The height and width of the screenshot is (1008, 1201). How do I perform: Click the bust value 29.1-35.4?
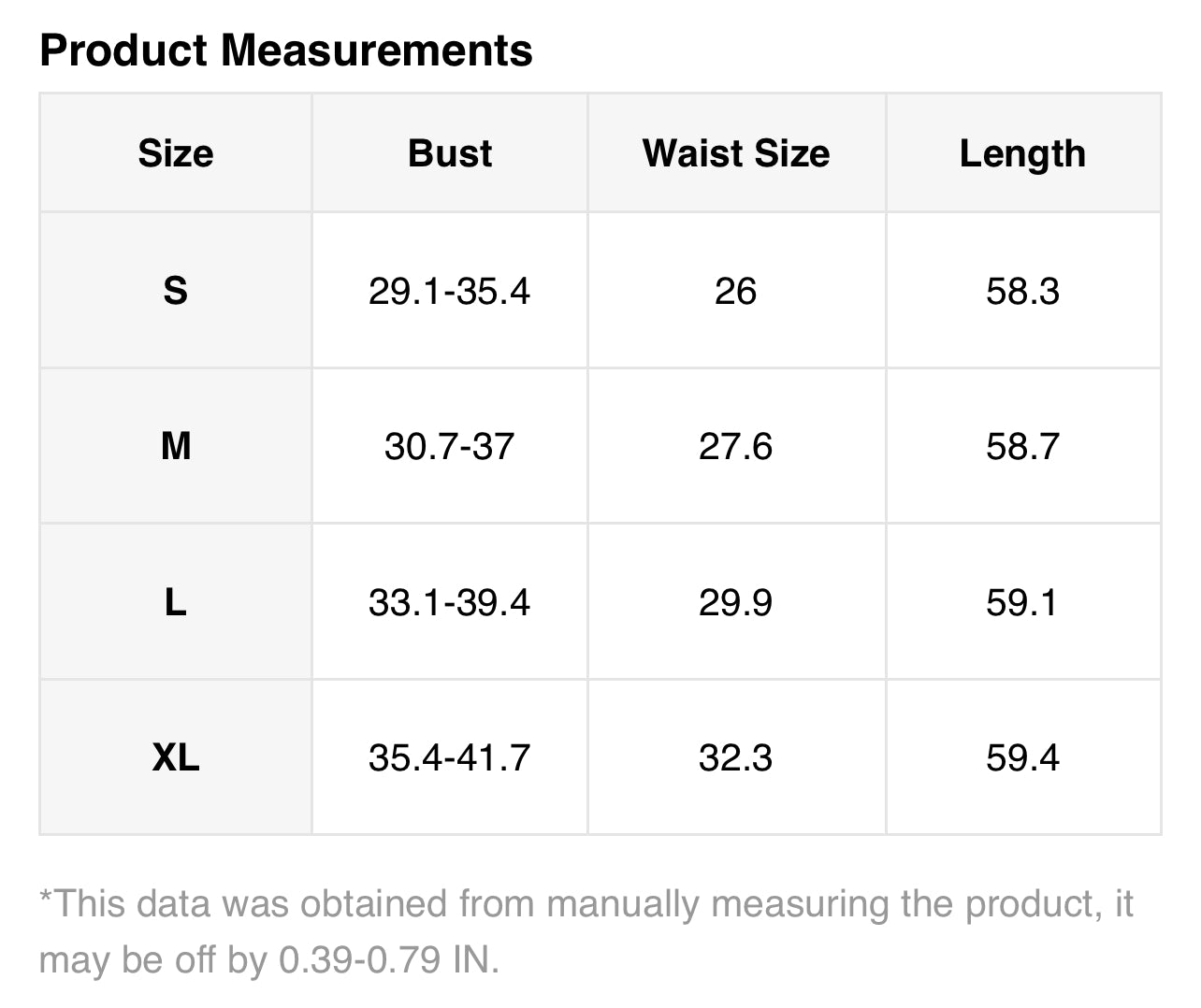tap(450, 291)
